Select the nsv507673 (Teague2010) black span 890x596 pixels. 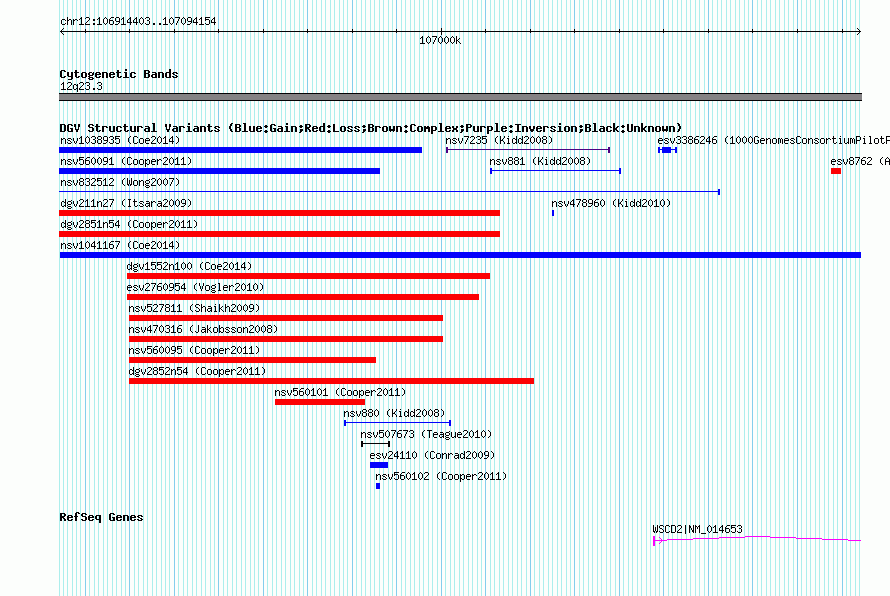(375, 444)
